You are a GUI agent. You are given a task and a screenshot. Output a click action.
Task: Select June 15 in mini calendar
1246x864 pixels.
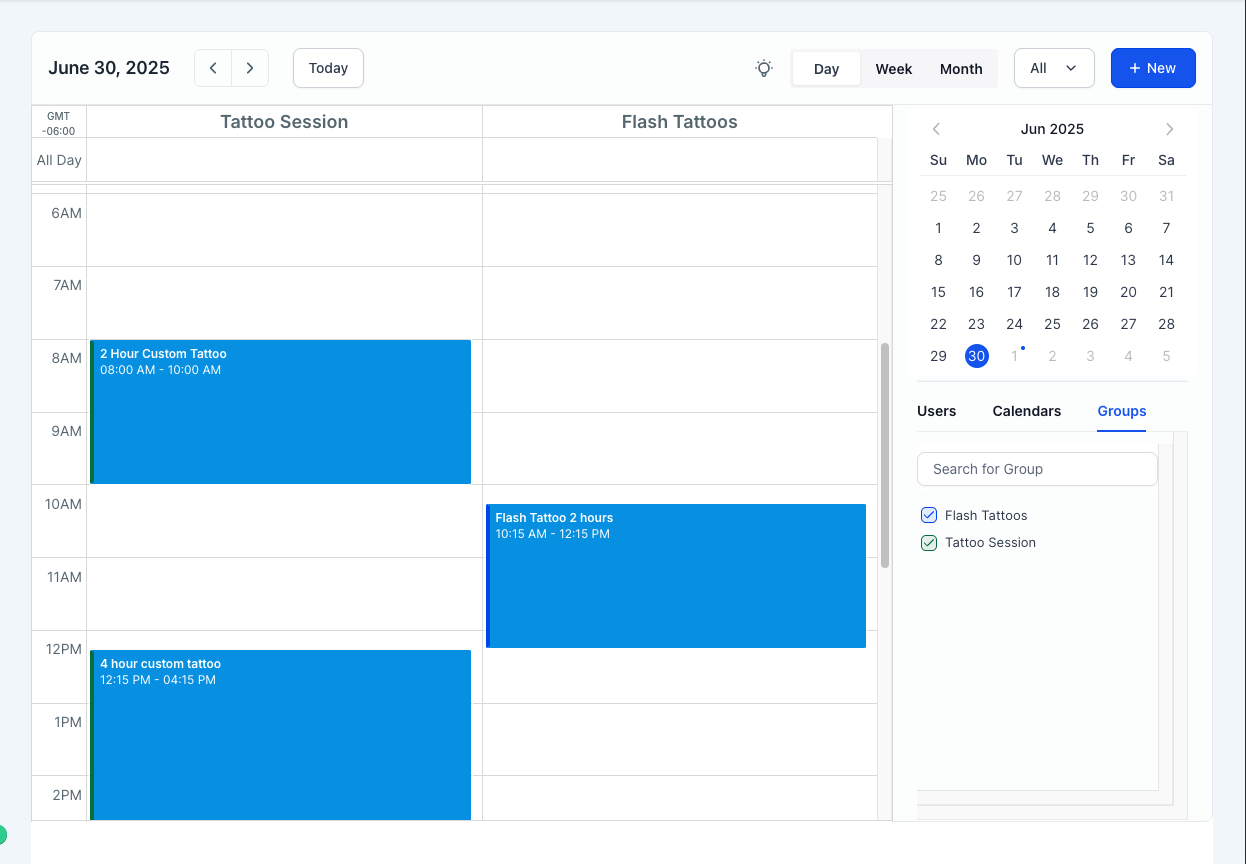pyautogui.click(x=938, y=292)
